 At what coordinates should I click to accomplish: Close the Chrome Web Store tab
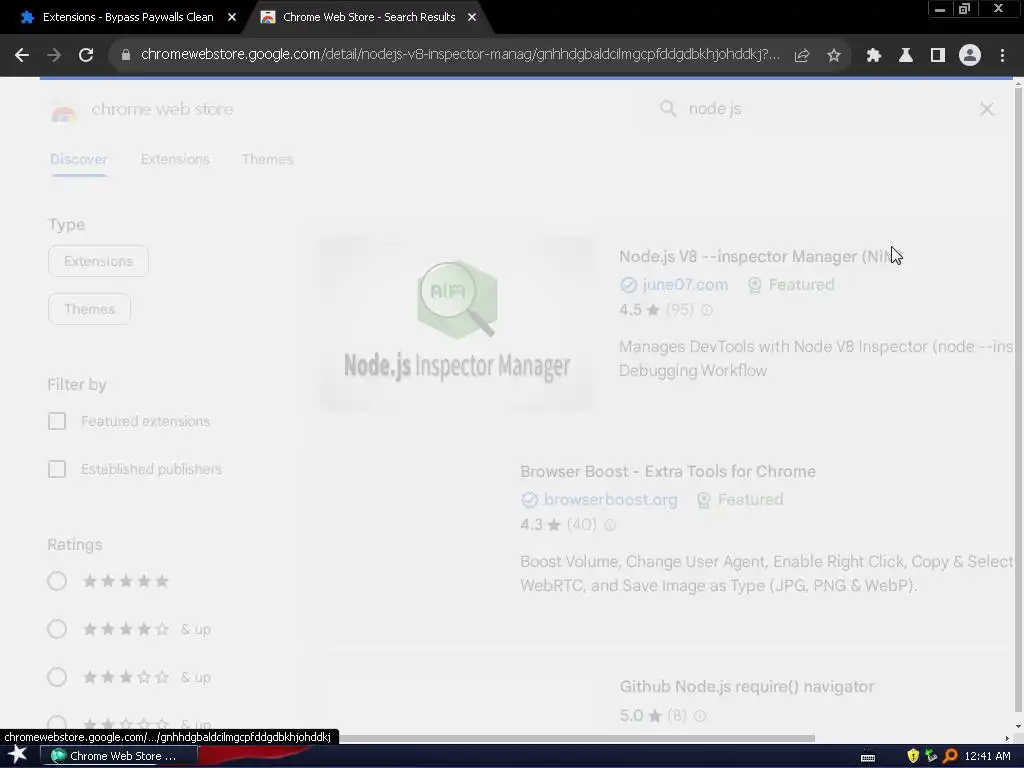pos(472,18)
